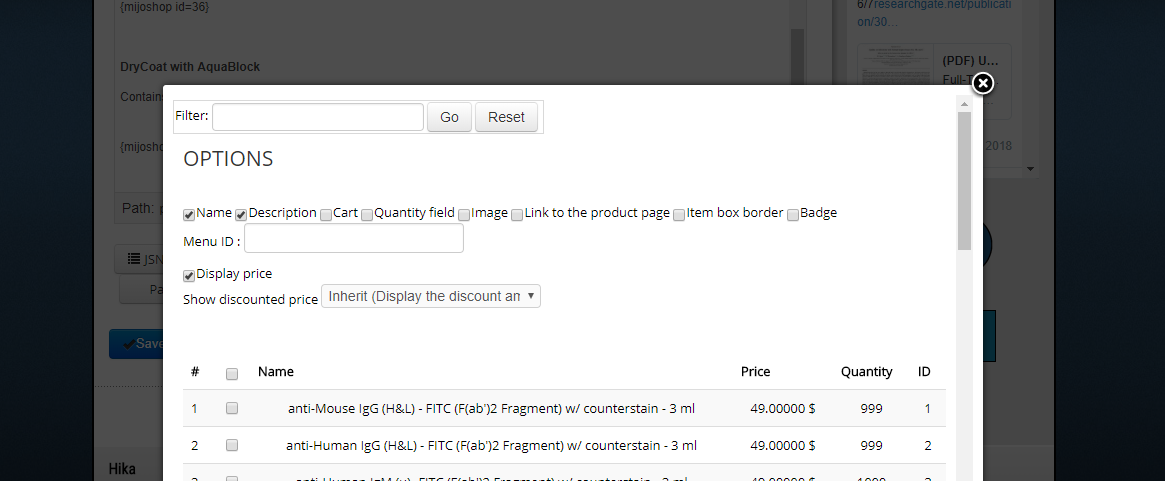Toggle the Display price checkbox
The height and width of the screenshot is (481, 1165).
[189, 275]
